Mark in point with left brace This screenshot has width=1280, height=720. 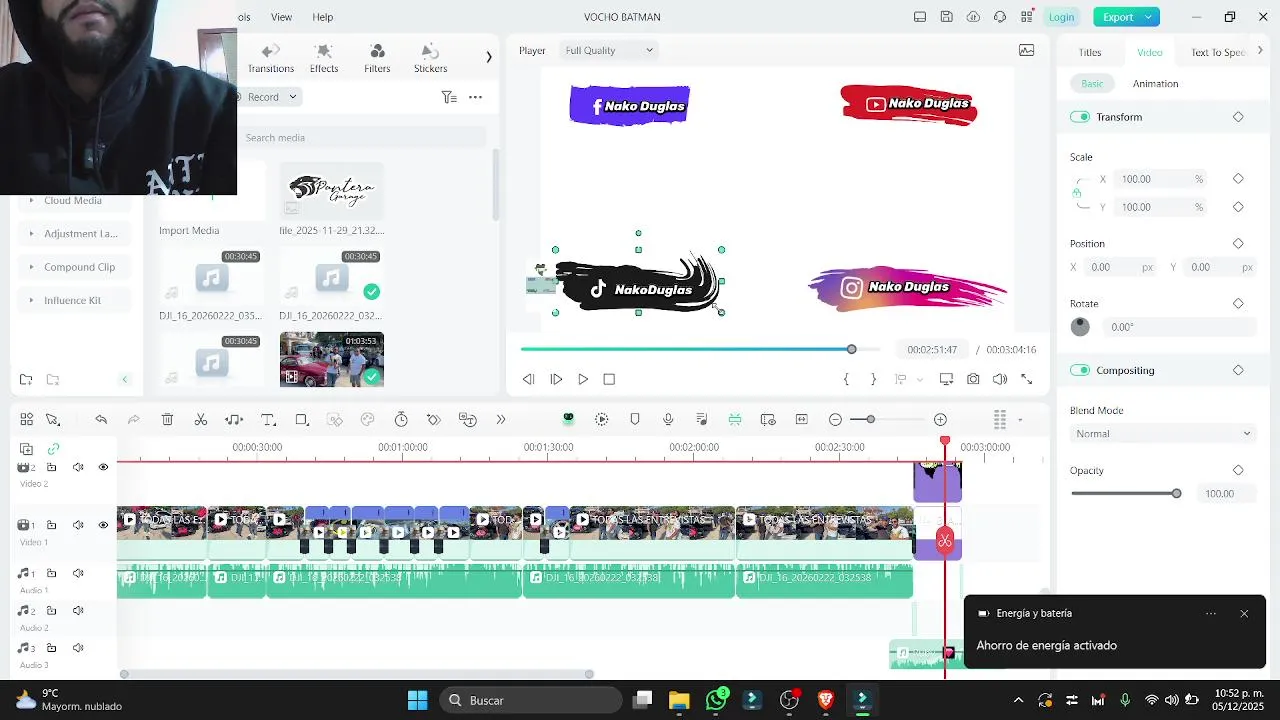(x=846, y=379)
